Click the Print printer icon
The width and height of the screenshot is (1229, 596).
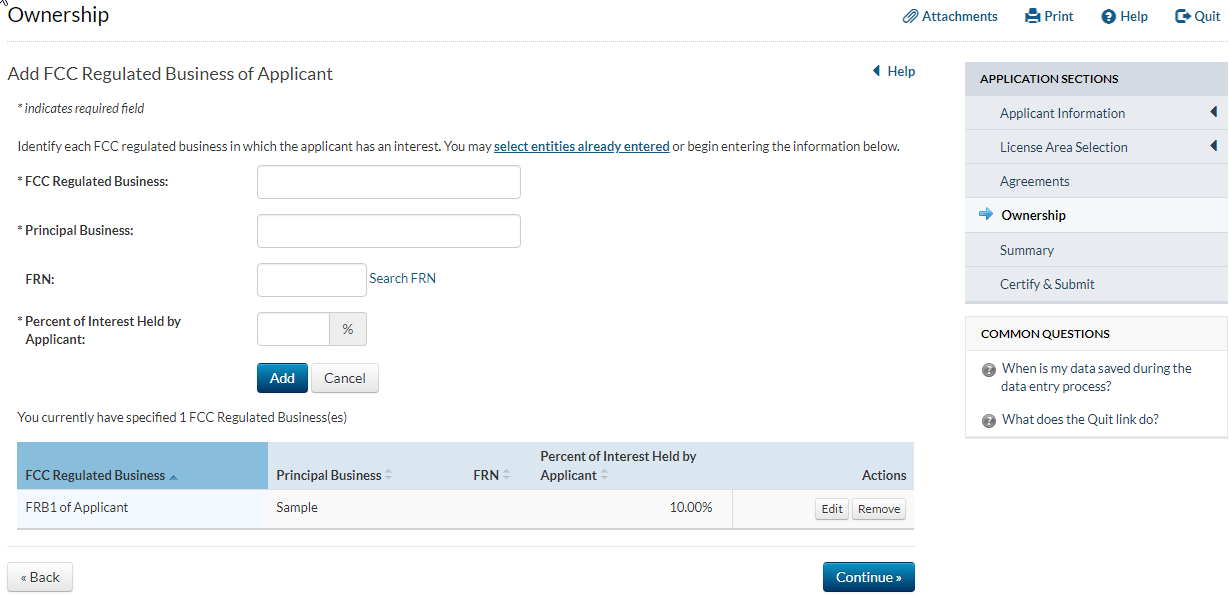pos(1033,16)
